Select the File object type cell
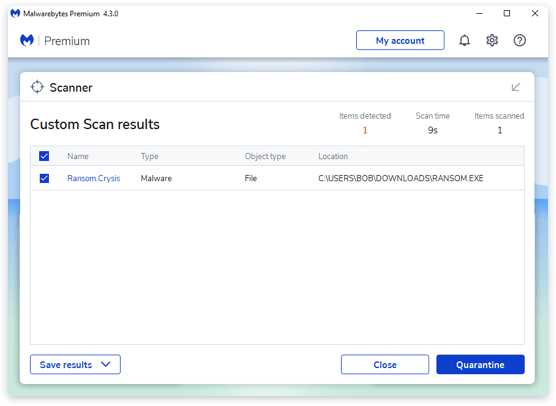Image resolution: width=556 pixels, height=406 pixels. pos(251,178)
